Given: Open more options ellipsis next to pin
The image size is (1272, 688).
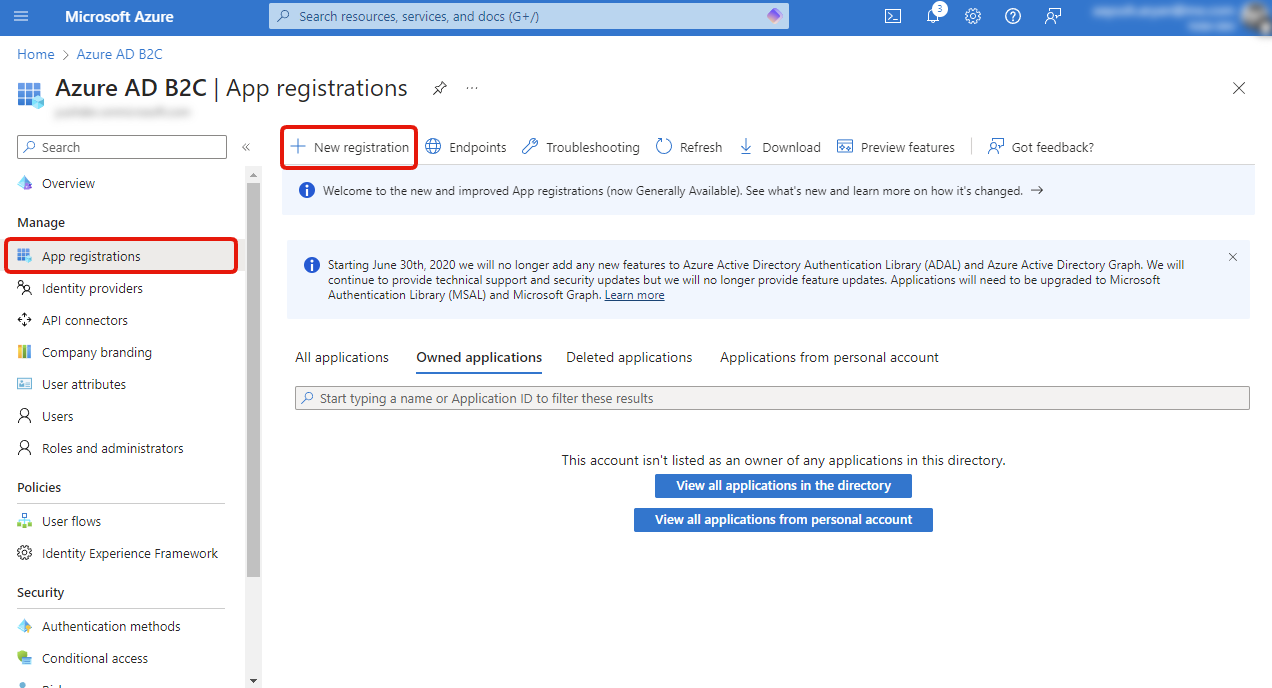Looking at the screenshot, I should click(471, 88).
